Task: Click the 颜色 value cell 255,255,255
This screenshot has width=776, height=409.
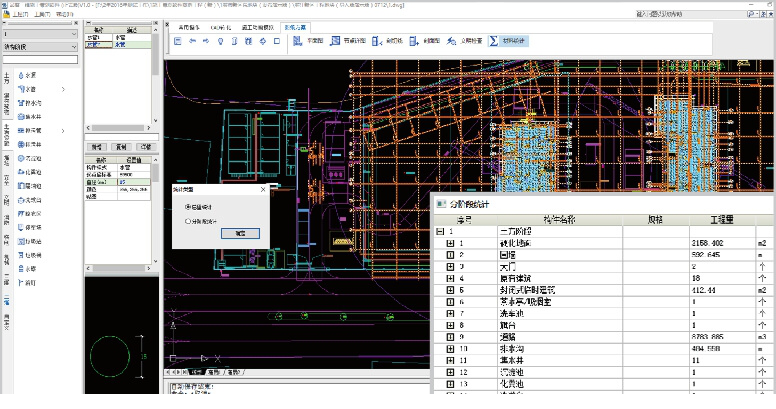Action: pyautogui.click(x=134, y=189)
